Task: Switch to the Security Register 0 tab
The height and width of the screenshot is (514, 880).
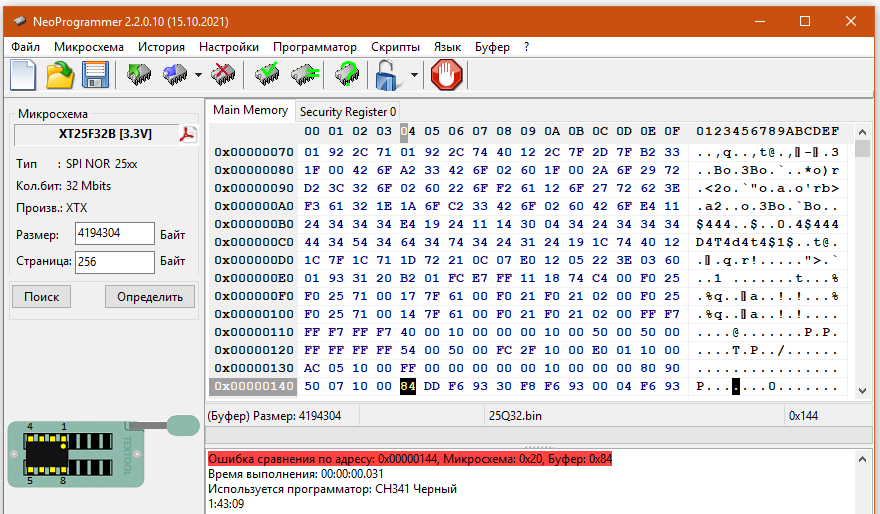Action: (348, 111)
